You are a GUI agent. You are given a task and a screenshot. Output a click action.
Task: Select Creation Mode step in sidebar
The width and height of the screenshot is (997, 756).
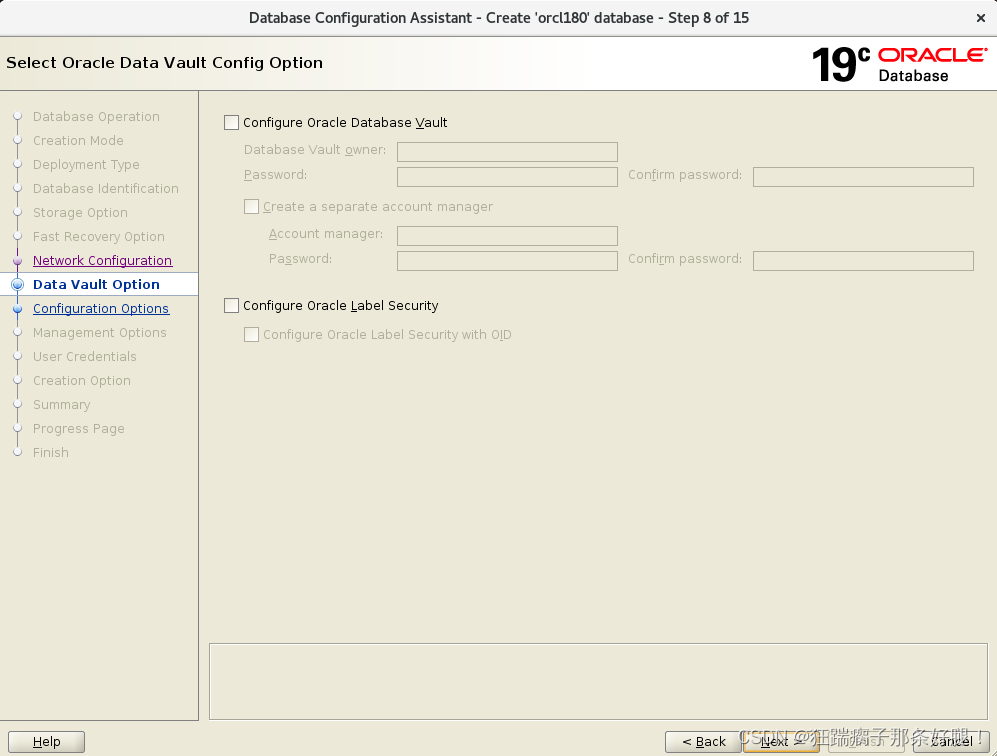coord(78,141)
